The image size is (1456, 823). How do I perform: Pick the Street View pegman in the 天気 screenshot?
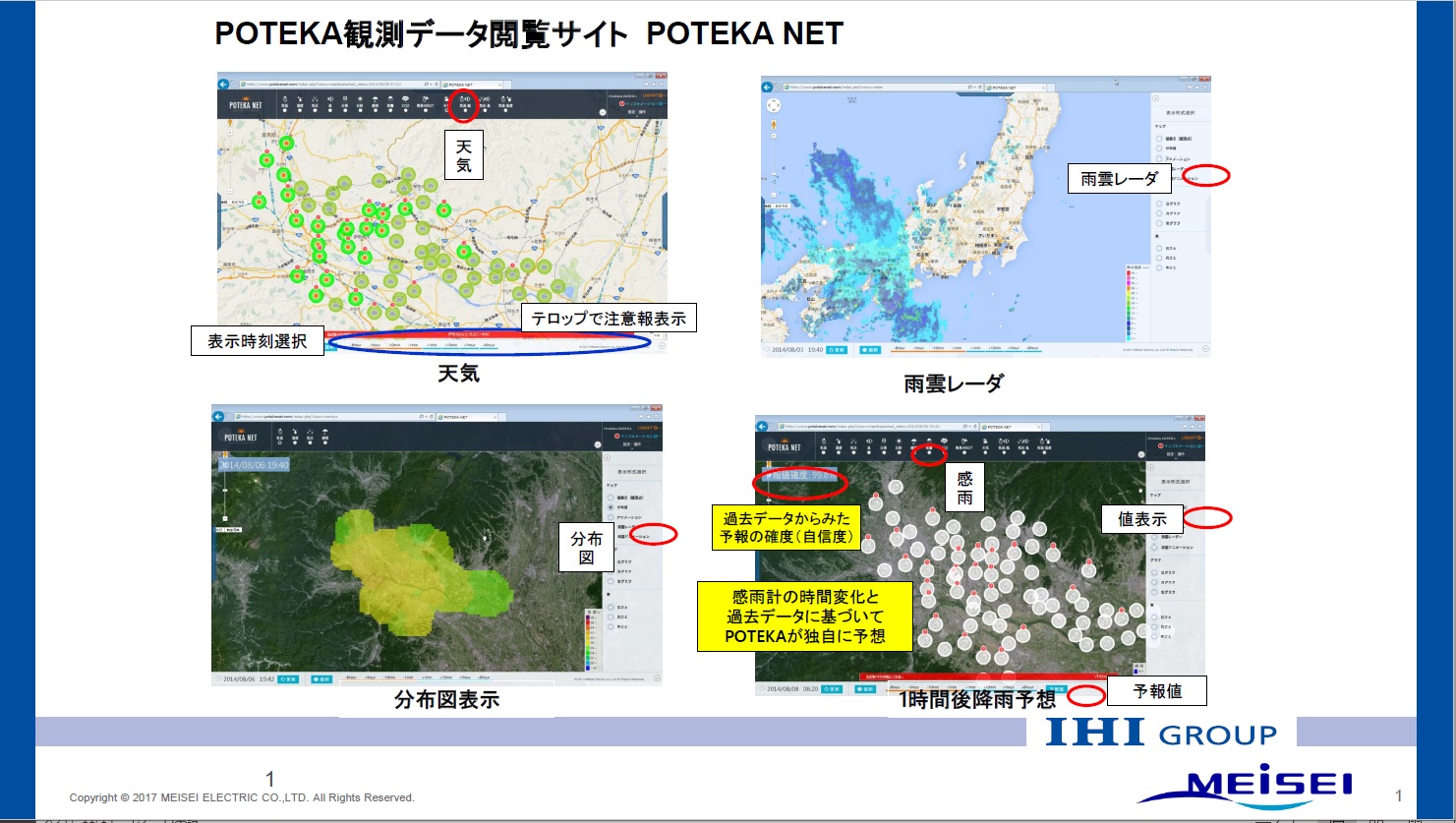230,123
